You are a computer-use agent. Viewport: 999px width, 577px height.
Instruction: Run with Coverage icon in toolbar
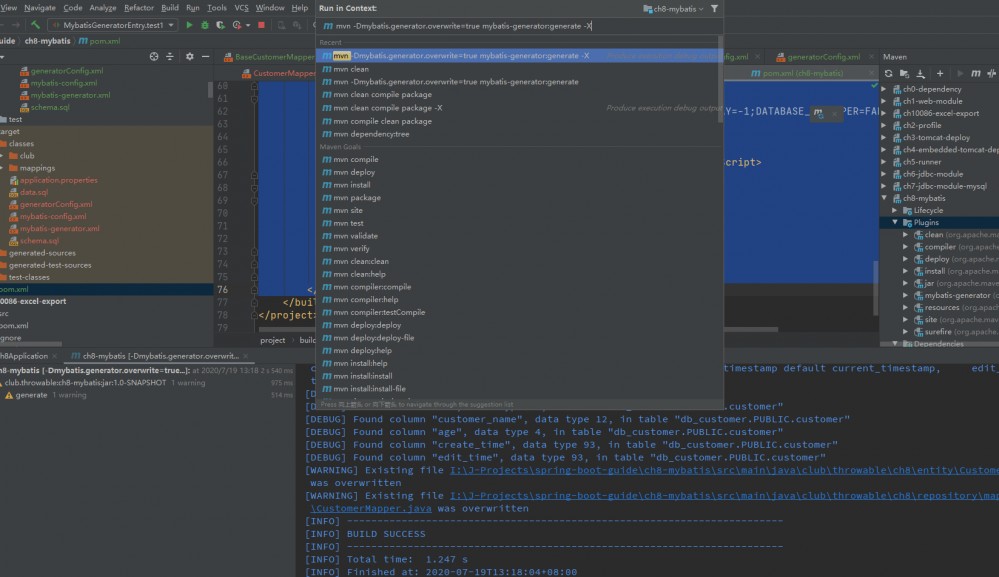[x=220, y=23]
